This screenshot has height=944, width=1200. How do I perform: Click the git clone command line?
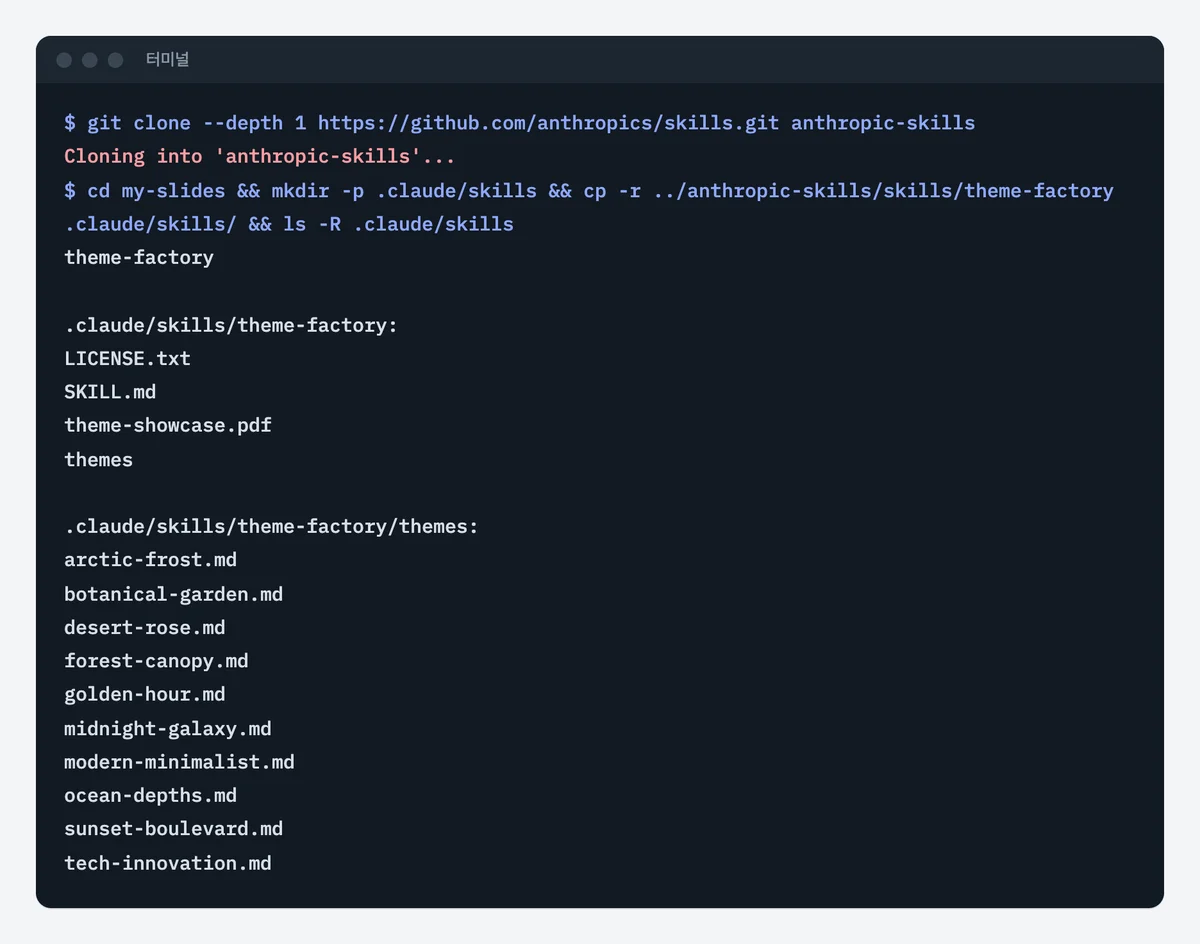click(x=520, y=123)
